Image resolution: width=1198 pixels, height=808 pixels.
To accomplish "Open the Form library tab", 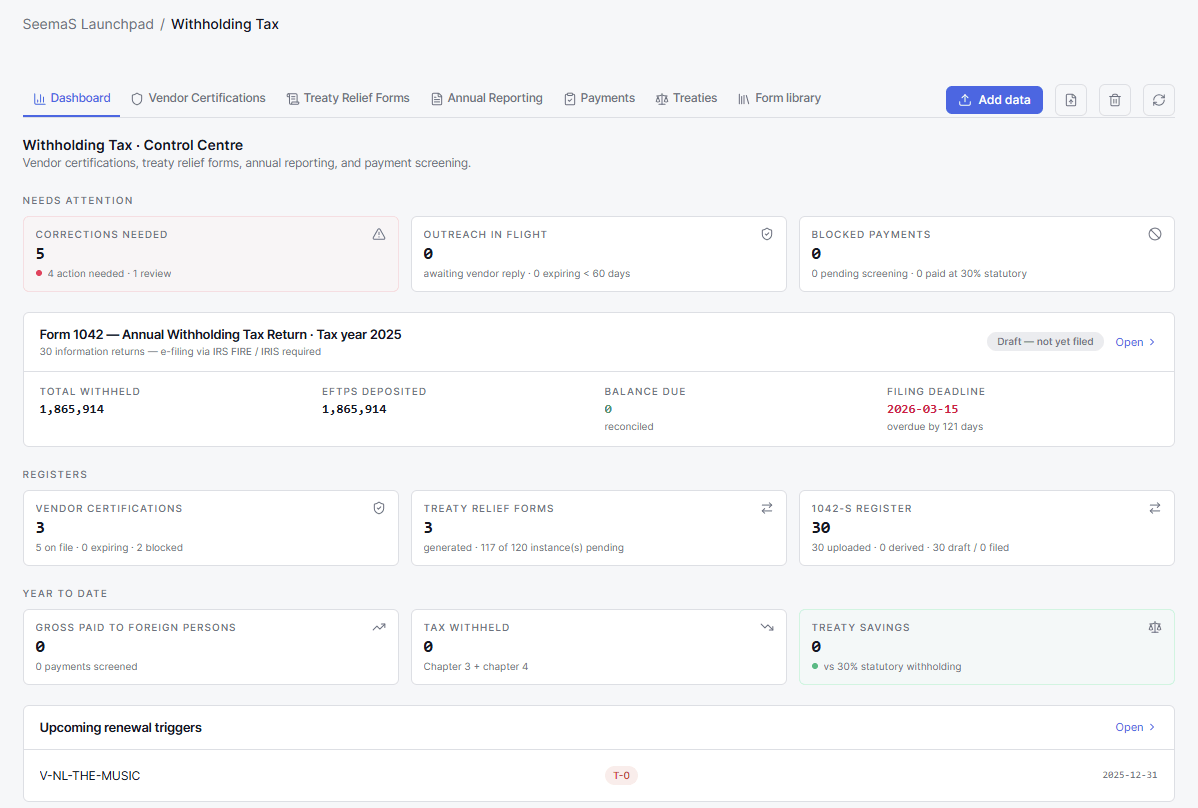I will [x=779, y=99].
